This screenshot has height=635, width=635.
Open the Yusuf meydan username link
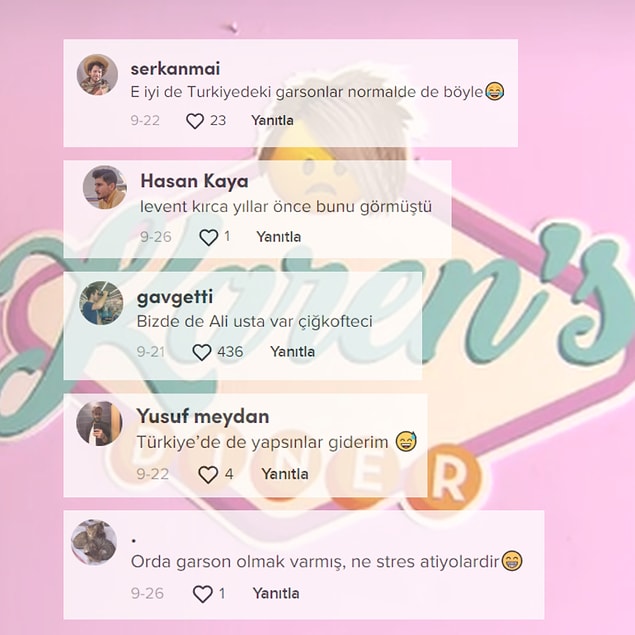tap(203, 416)
